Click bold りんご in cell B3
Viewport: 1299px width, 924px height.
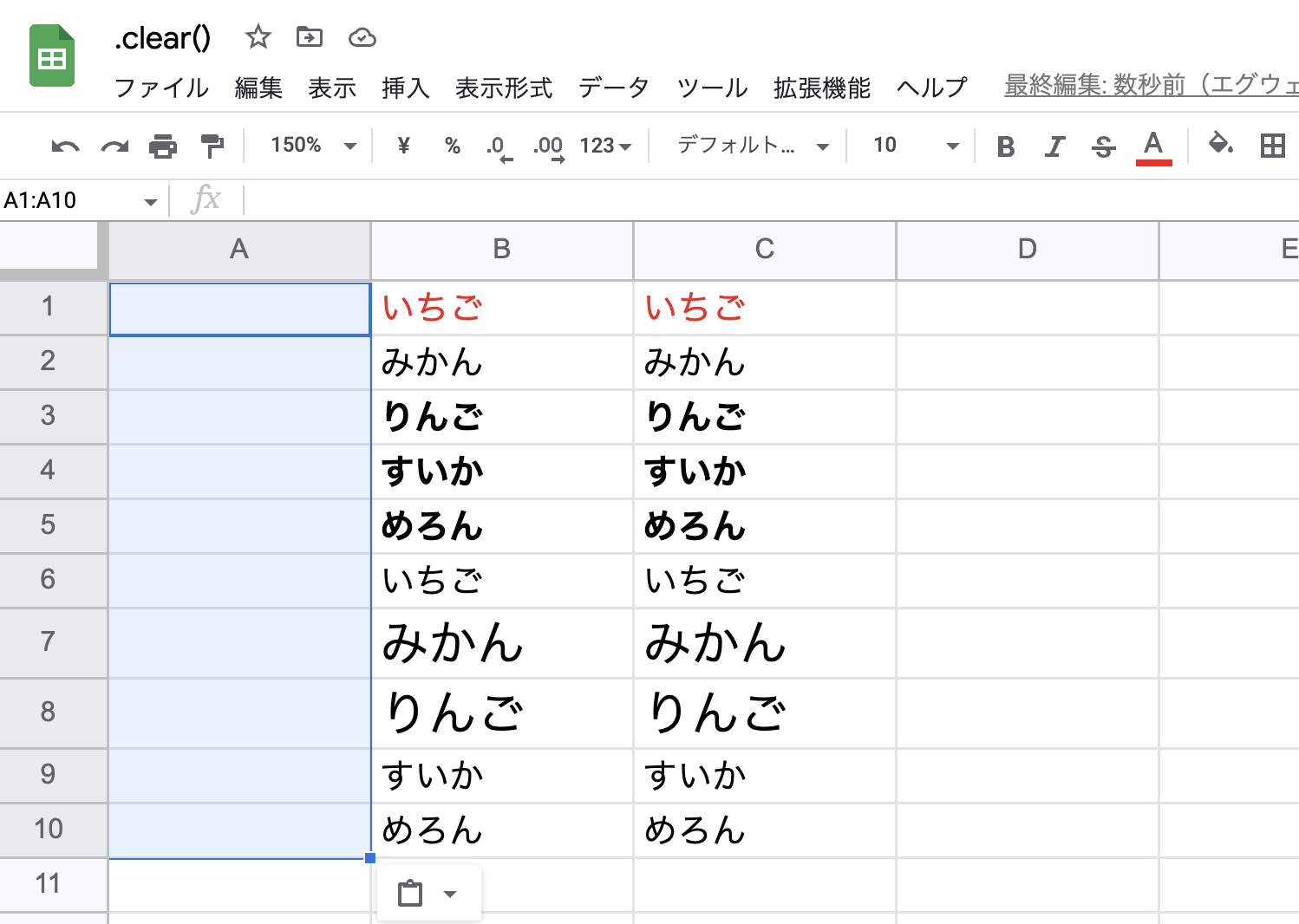point(432,417)
